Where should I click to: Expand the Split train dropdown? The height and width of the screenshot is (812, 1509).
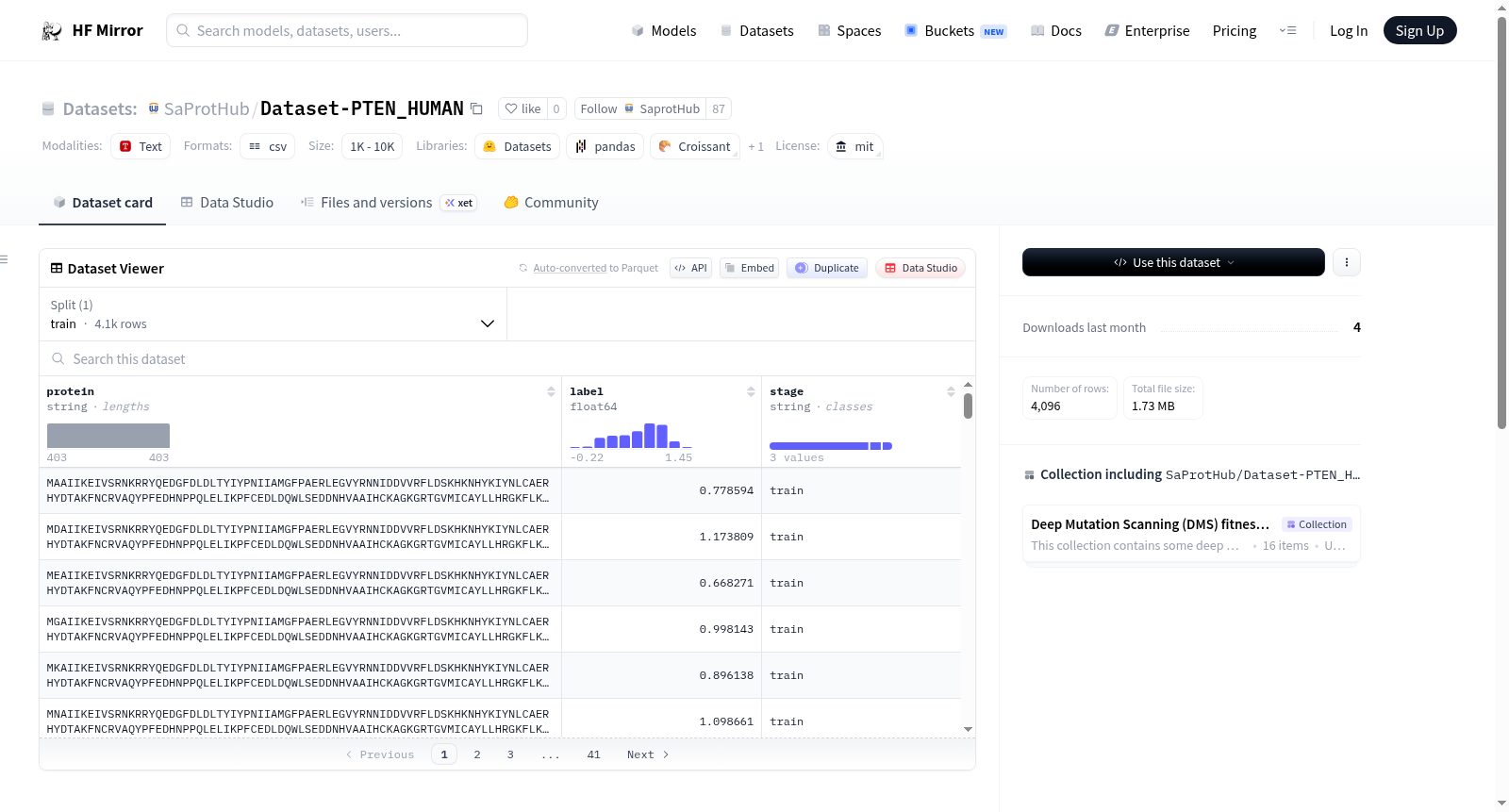[273, 314]
